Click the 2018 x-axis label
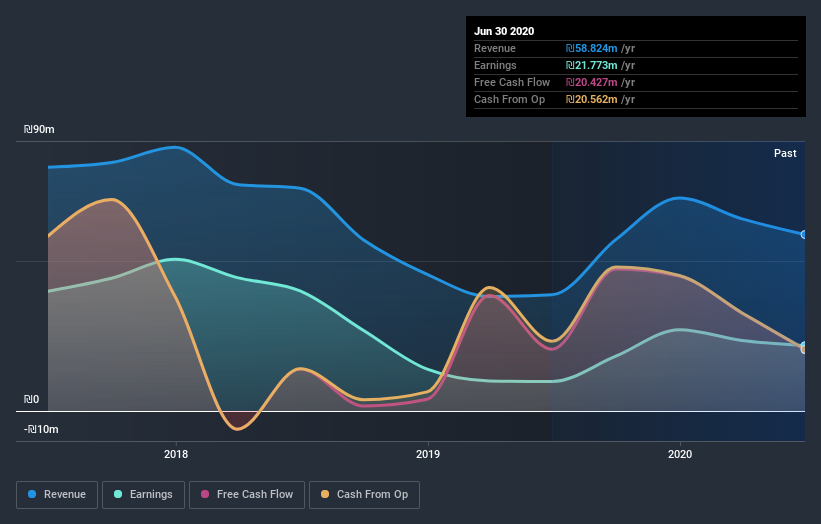 pyautogui.click(x=176, y=454)
